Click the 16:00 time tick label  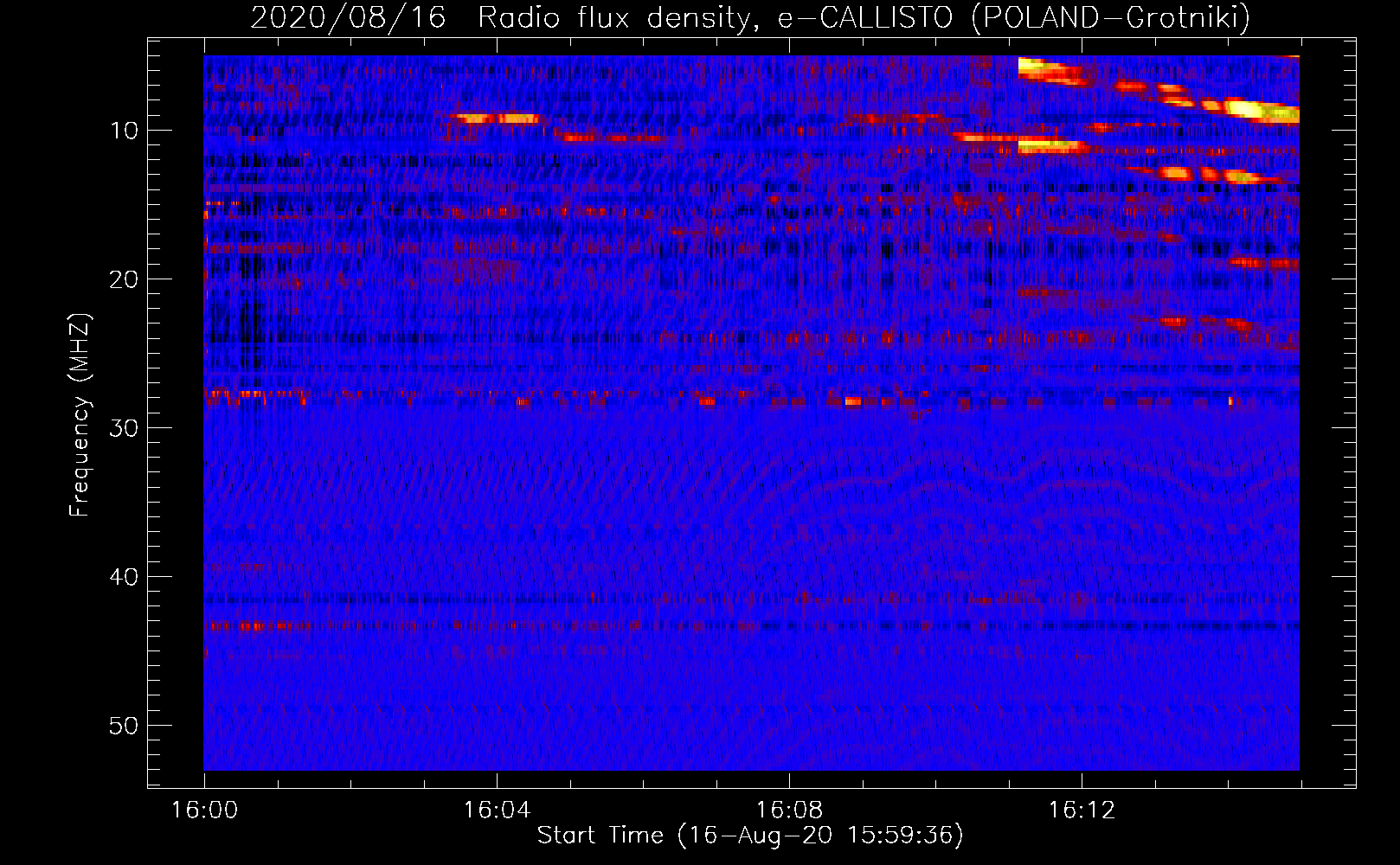[x=205, y=811]
